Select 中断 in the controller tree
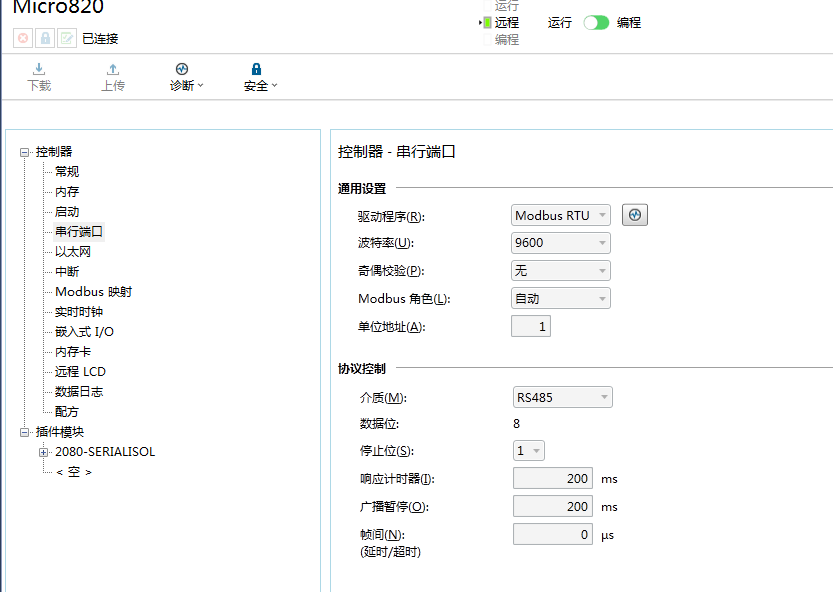833x592 pixels. coord(67,272)
